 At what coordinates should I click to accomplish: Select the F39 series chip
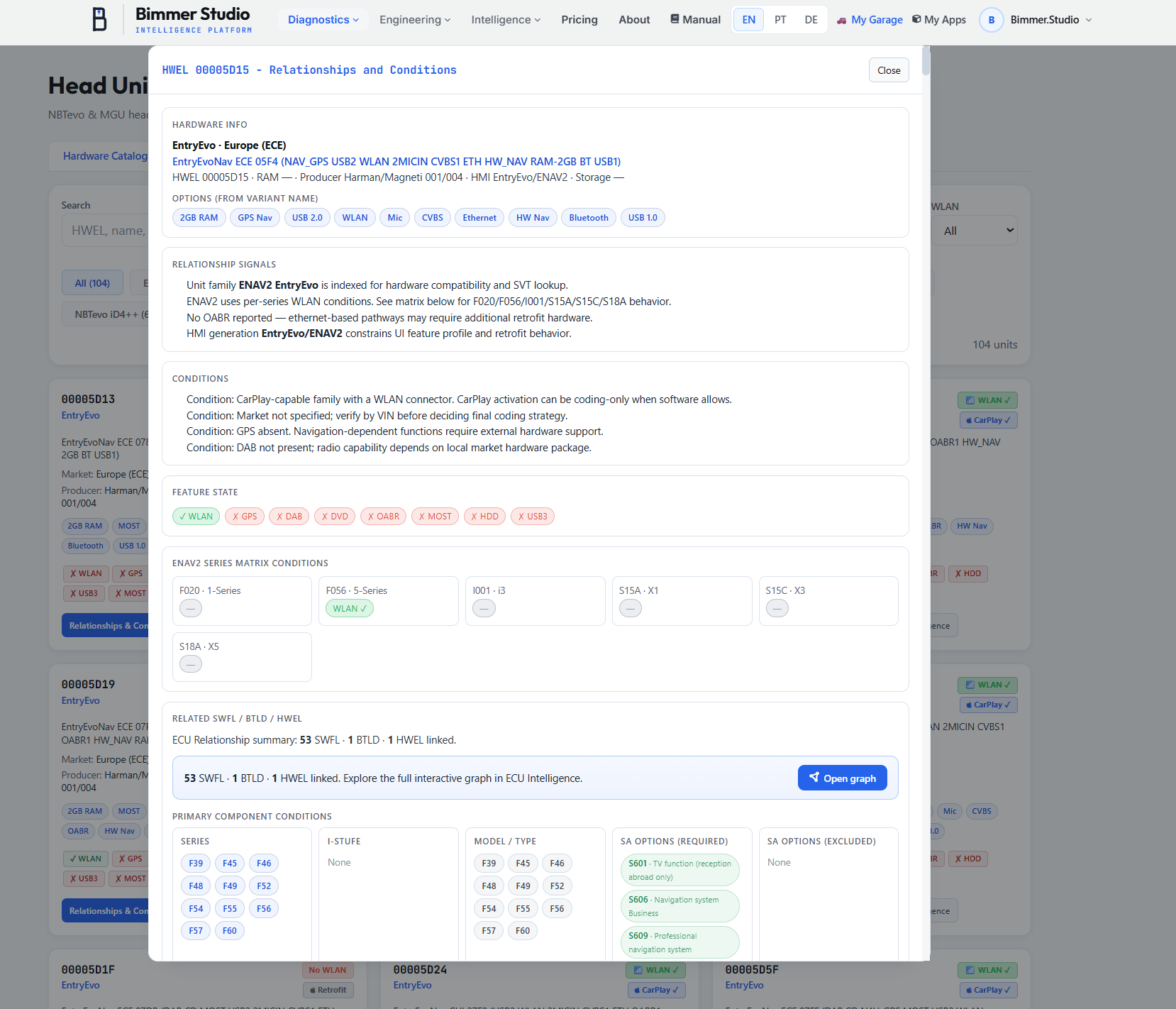[196, 863]
